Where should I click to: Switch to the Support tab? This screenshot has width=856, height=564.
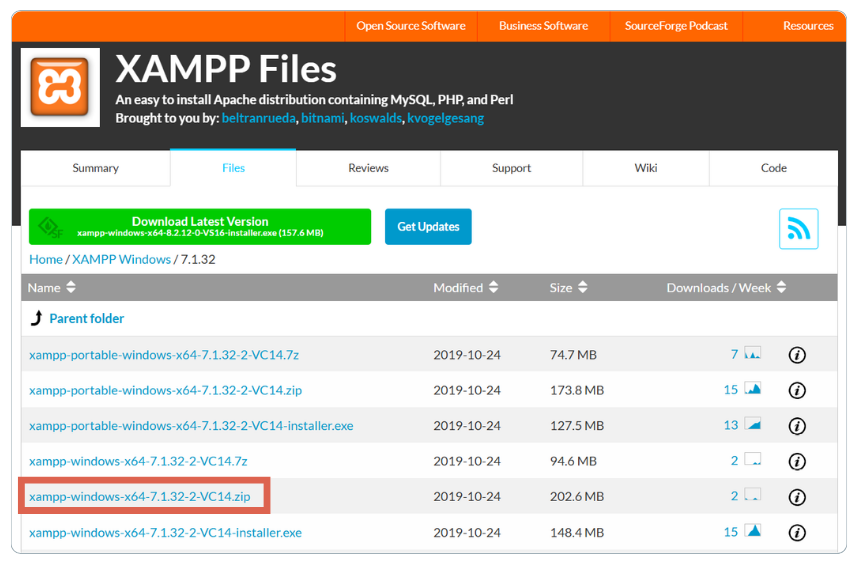coord(511,168)
